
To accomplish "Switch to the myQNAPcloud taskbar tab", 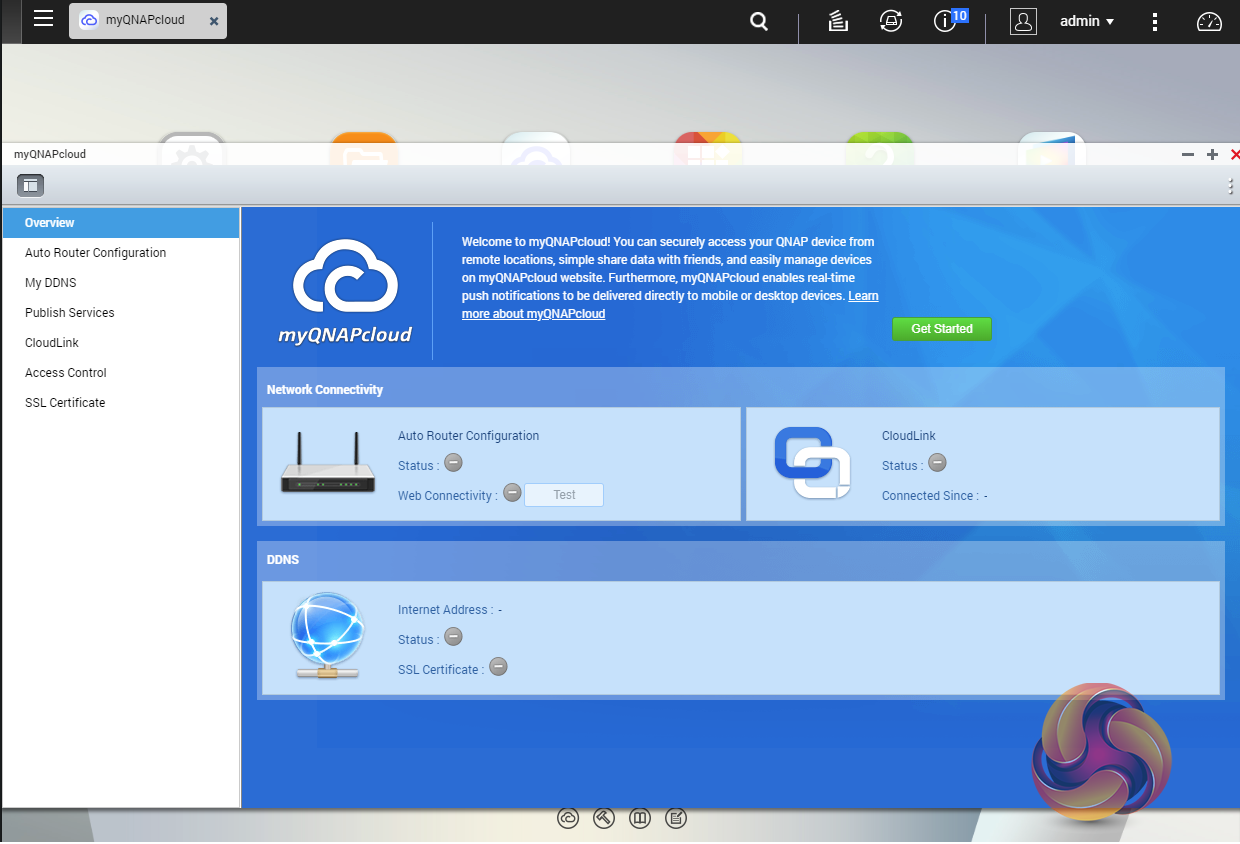I will point(147,20).
